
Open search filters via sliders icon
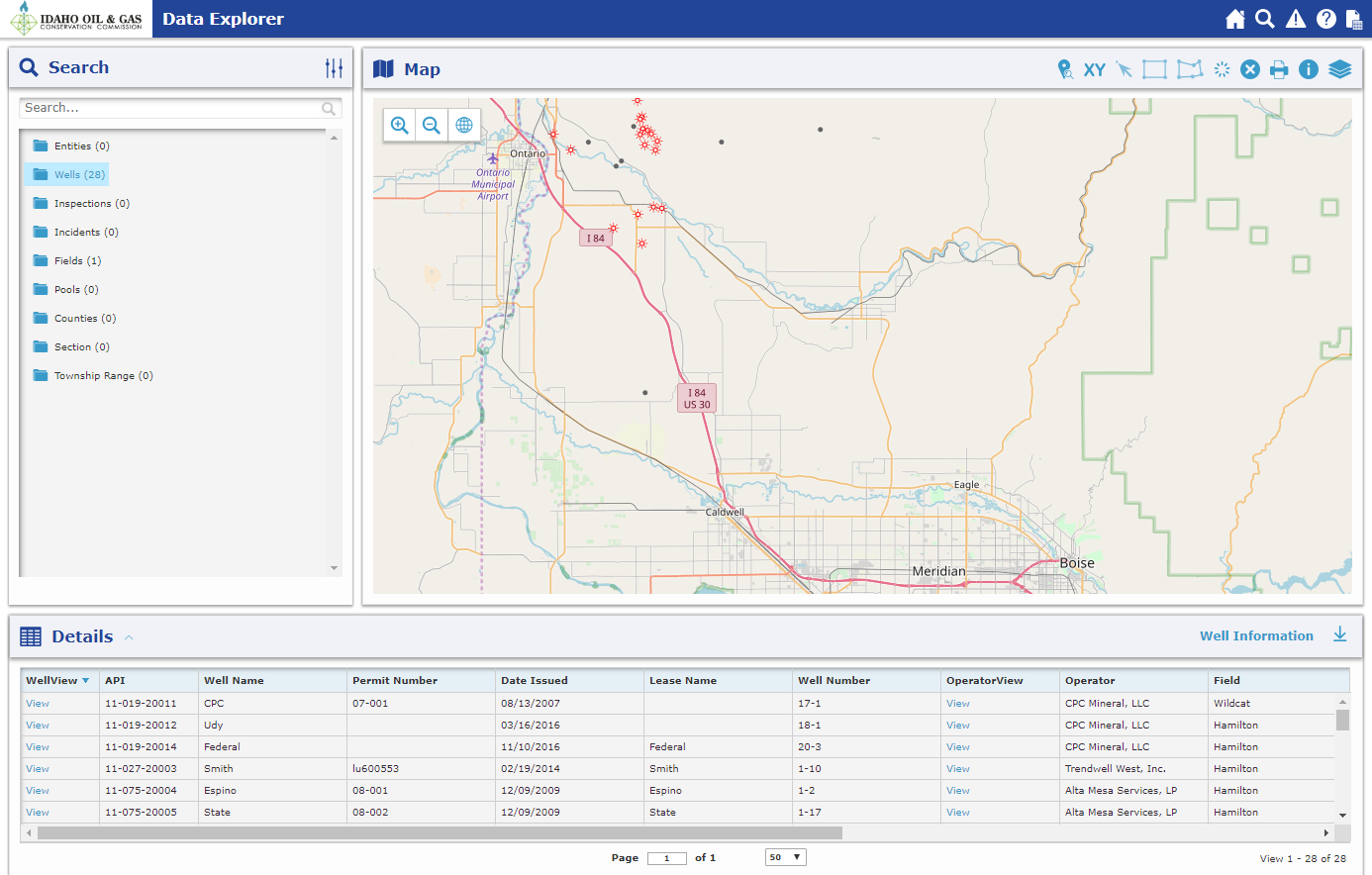pos(334,67)
